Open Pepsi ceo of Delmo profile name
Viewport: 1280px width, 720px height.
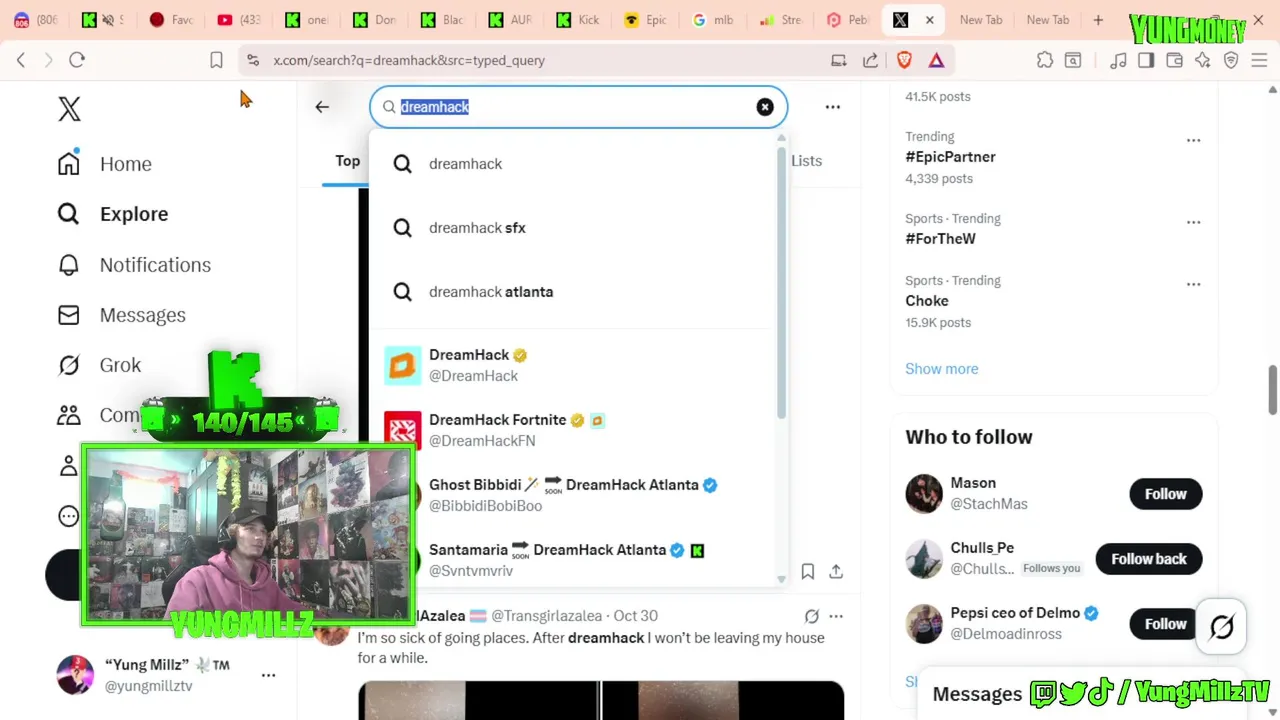coord(1015,613)
